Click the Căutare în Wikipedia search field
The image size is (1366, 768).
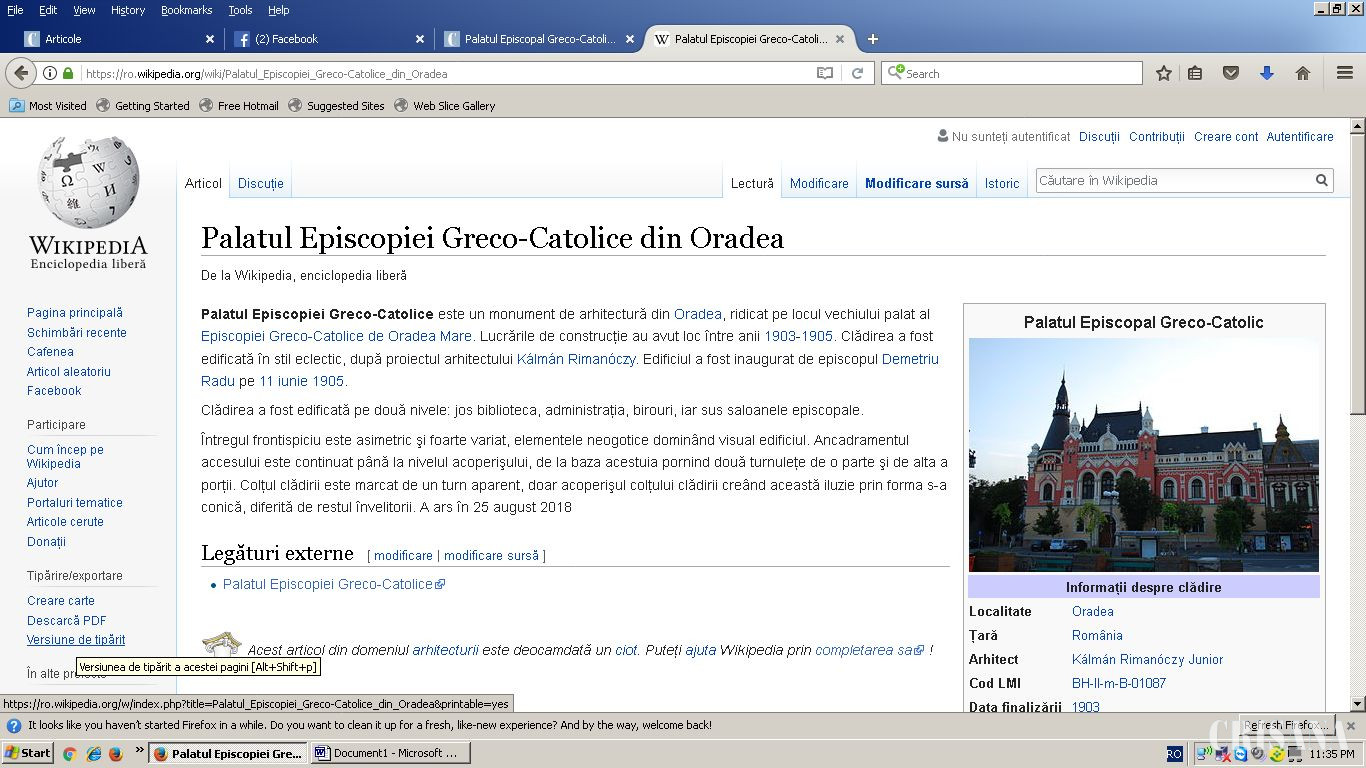[1174, 180]
